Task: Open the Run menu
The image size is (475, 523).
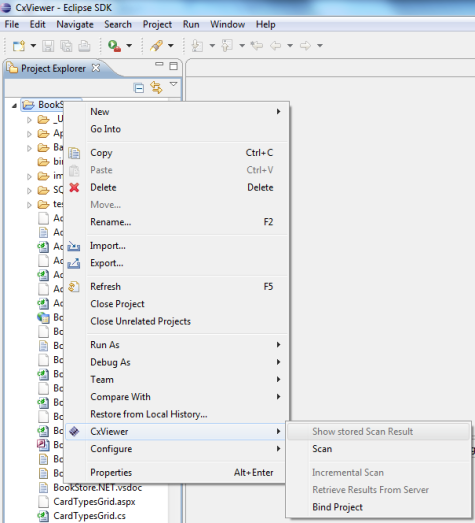Action: [191, 24]
